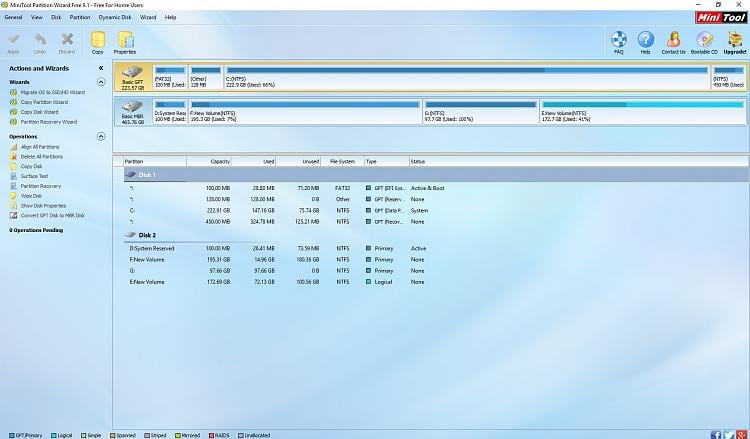
Task: Open the Google Plus icon
Action: click(741, 435)
